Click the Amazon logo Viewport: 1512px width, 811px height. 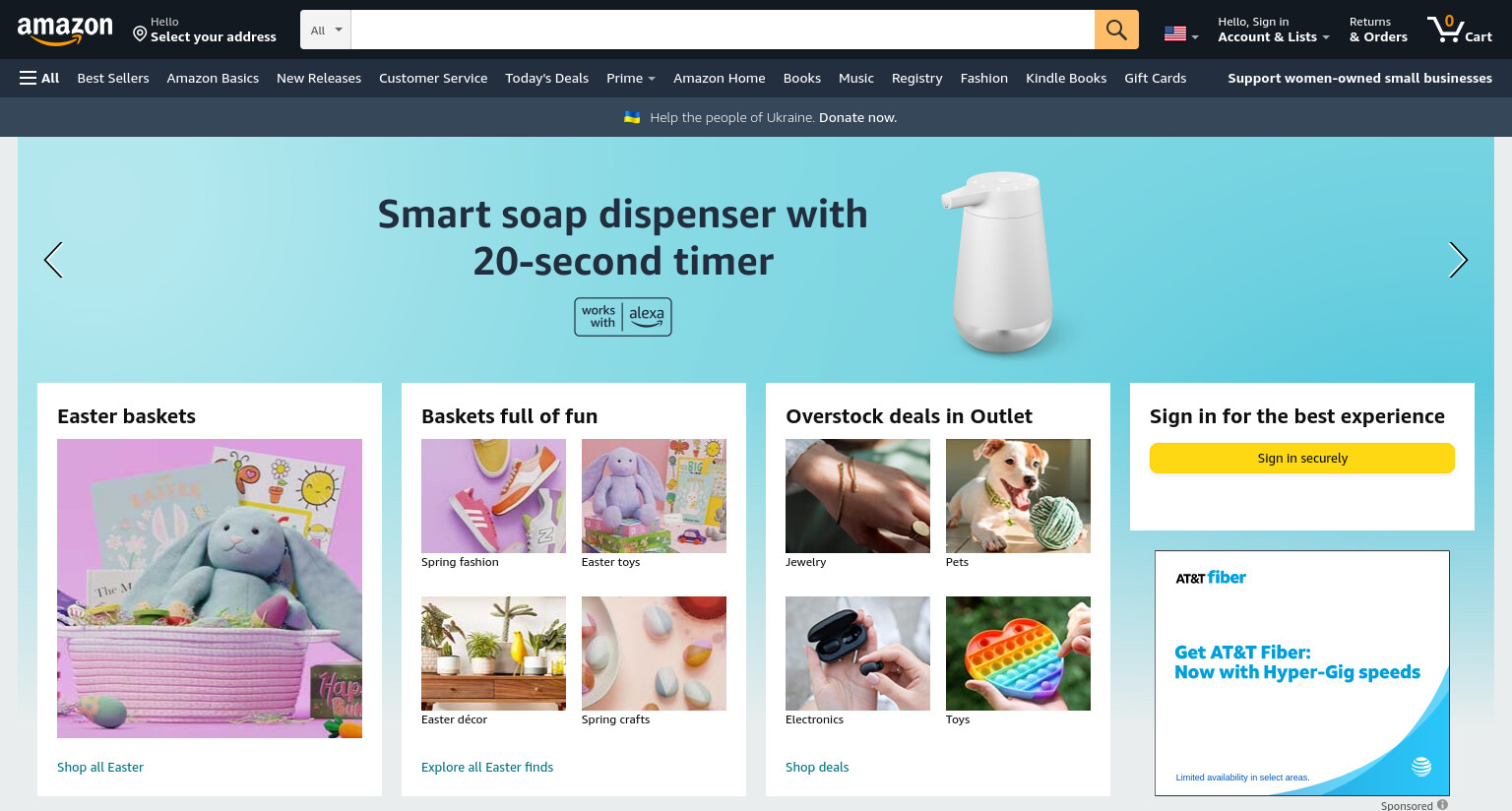pyautogui.click(x=65, y=31)
